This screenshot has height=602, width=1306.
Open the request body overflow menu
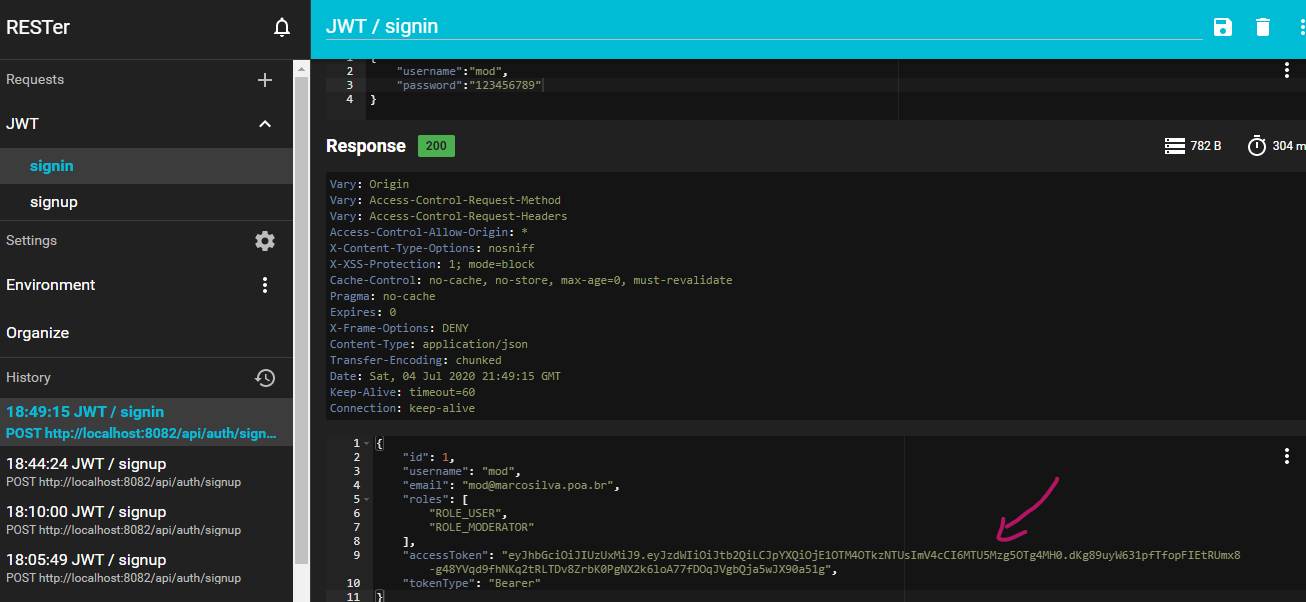(x=1286, y=68)
